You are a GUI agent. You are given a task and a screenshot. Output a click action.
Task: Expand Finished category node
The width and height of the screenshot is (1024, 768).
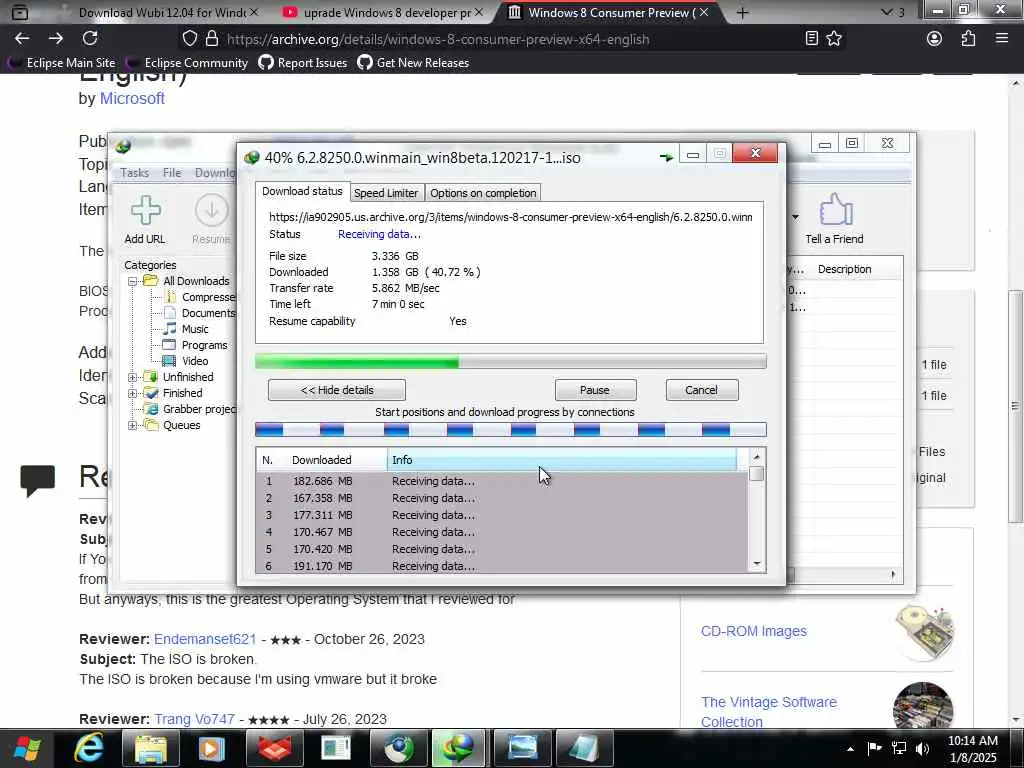point(133,394)
